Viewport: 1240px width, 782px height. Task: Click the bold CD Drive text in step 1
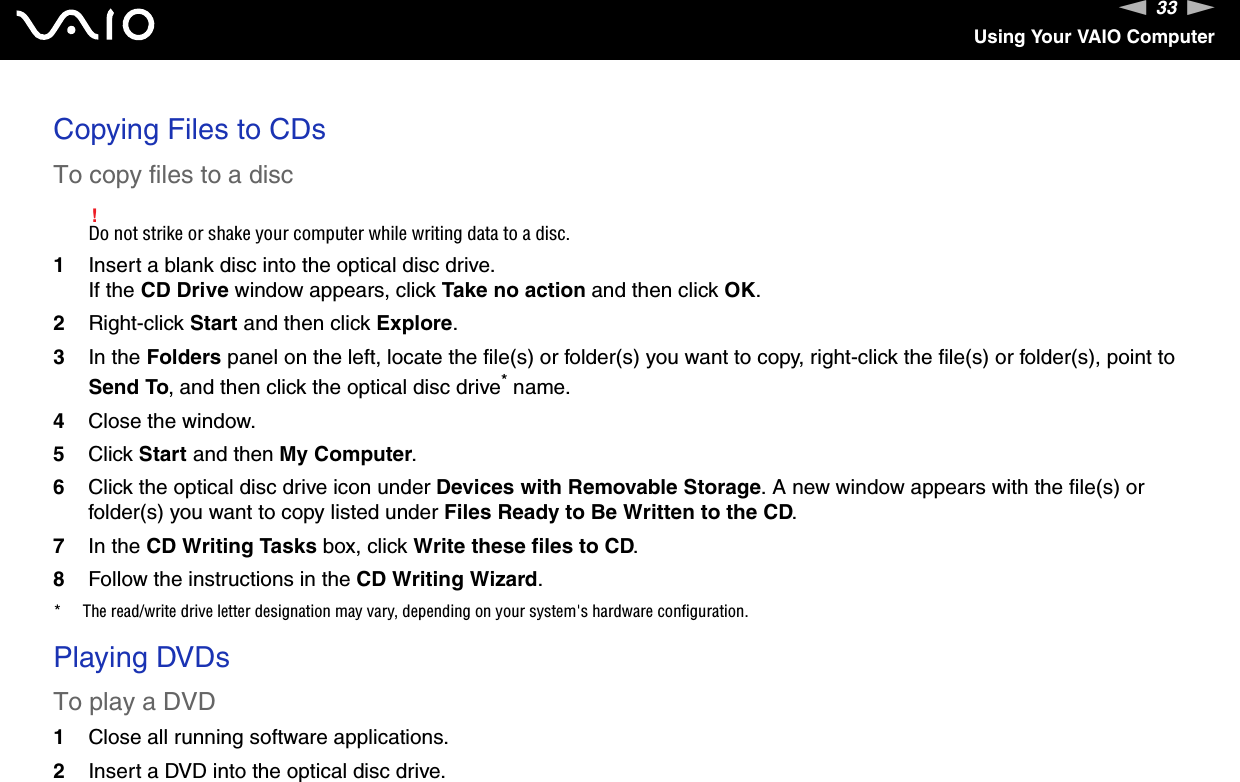tap(184, 291)
